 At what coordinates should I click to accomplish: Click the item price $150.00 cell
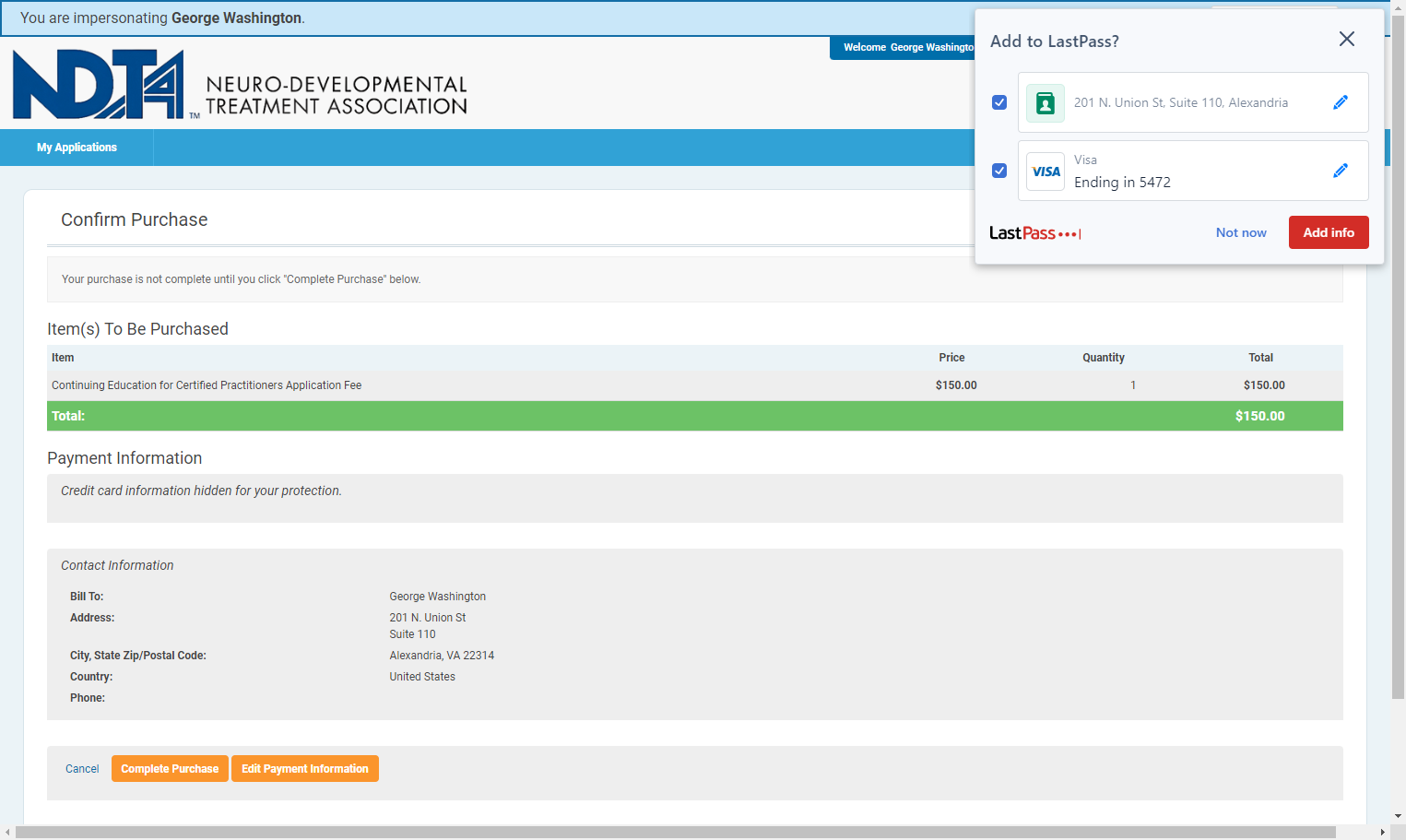(x=956, y=385)
